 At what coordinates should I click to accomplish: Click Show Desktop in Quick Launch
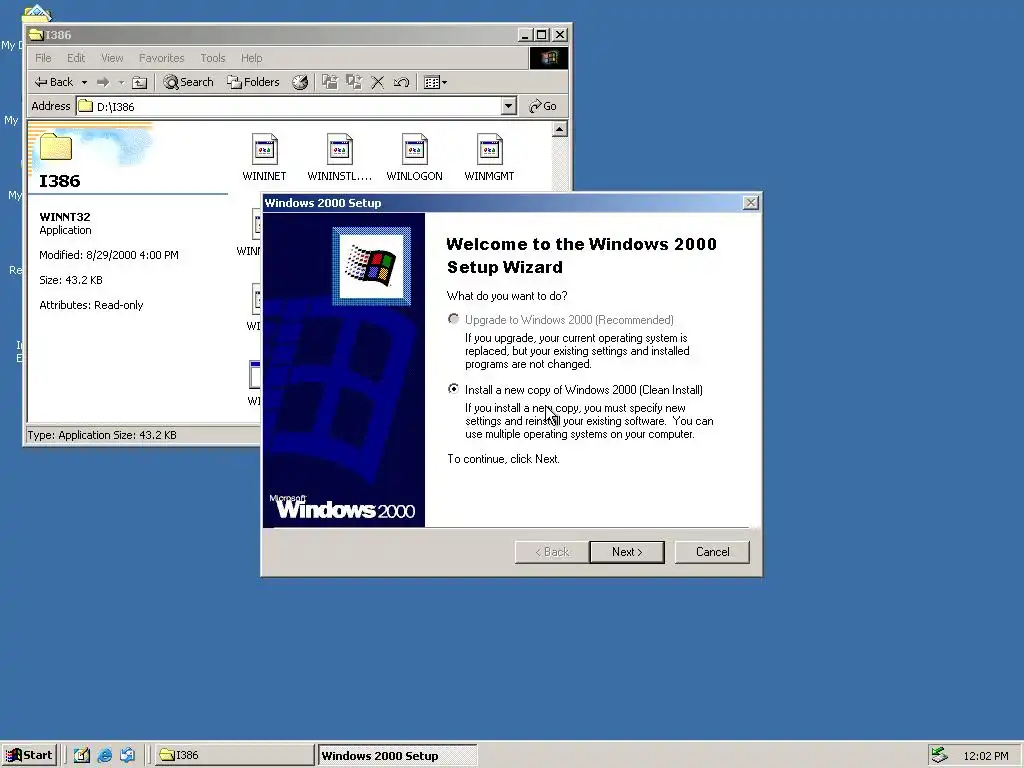pyautogui.click(x=82, y=756)
